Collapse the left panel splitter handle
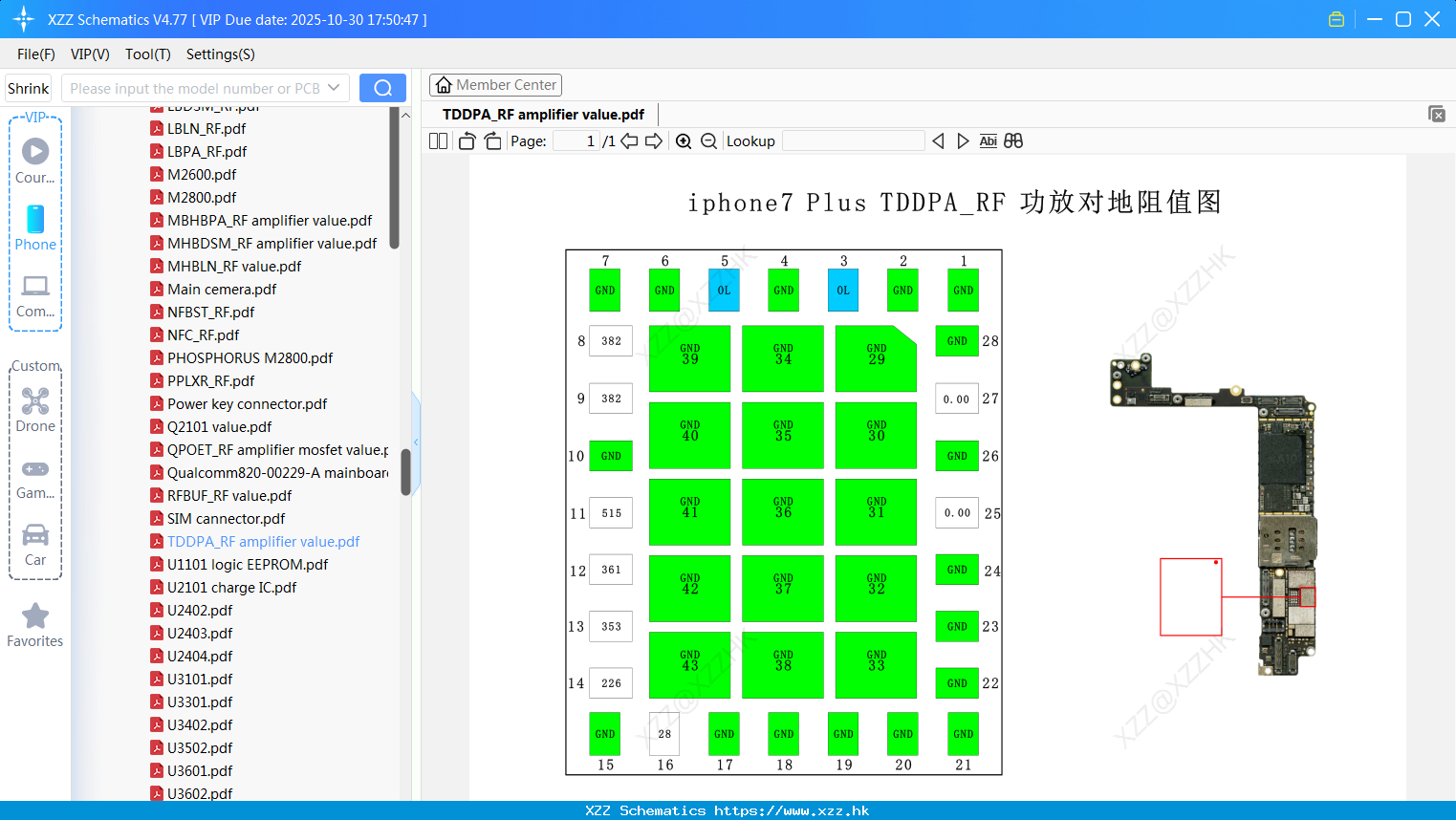Image resolution: width=1456 pixels, height=820 pixels. 416,442
